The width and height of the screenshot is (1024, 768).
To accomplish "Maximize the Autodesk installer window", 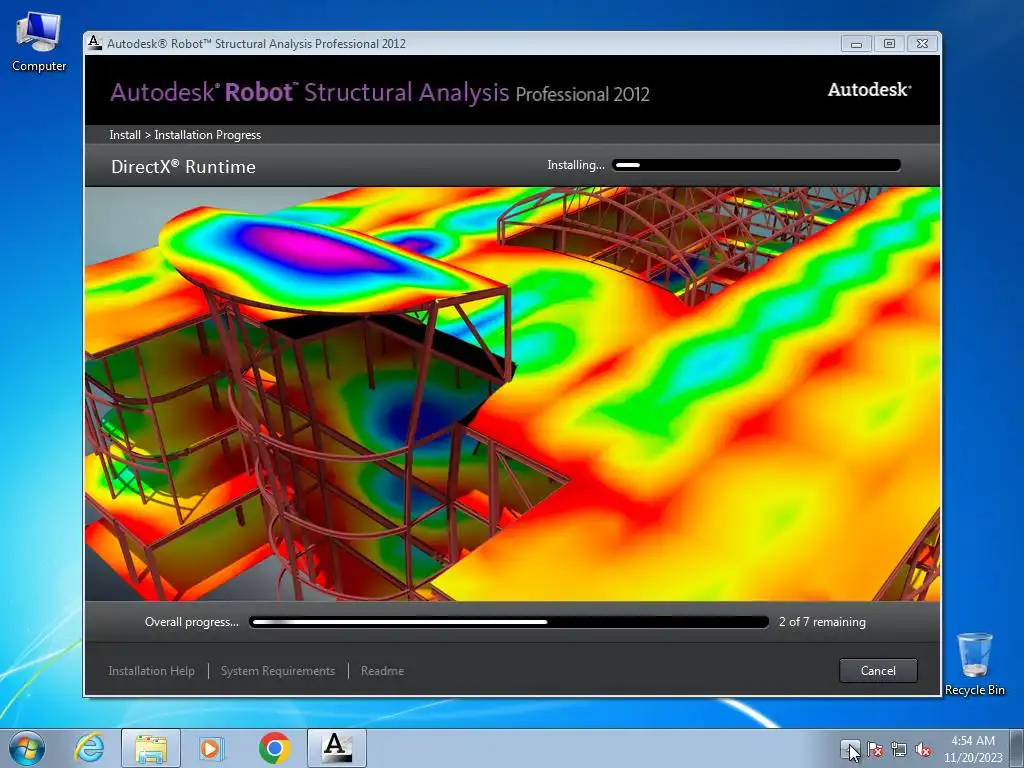I will coord(889,44).
